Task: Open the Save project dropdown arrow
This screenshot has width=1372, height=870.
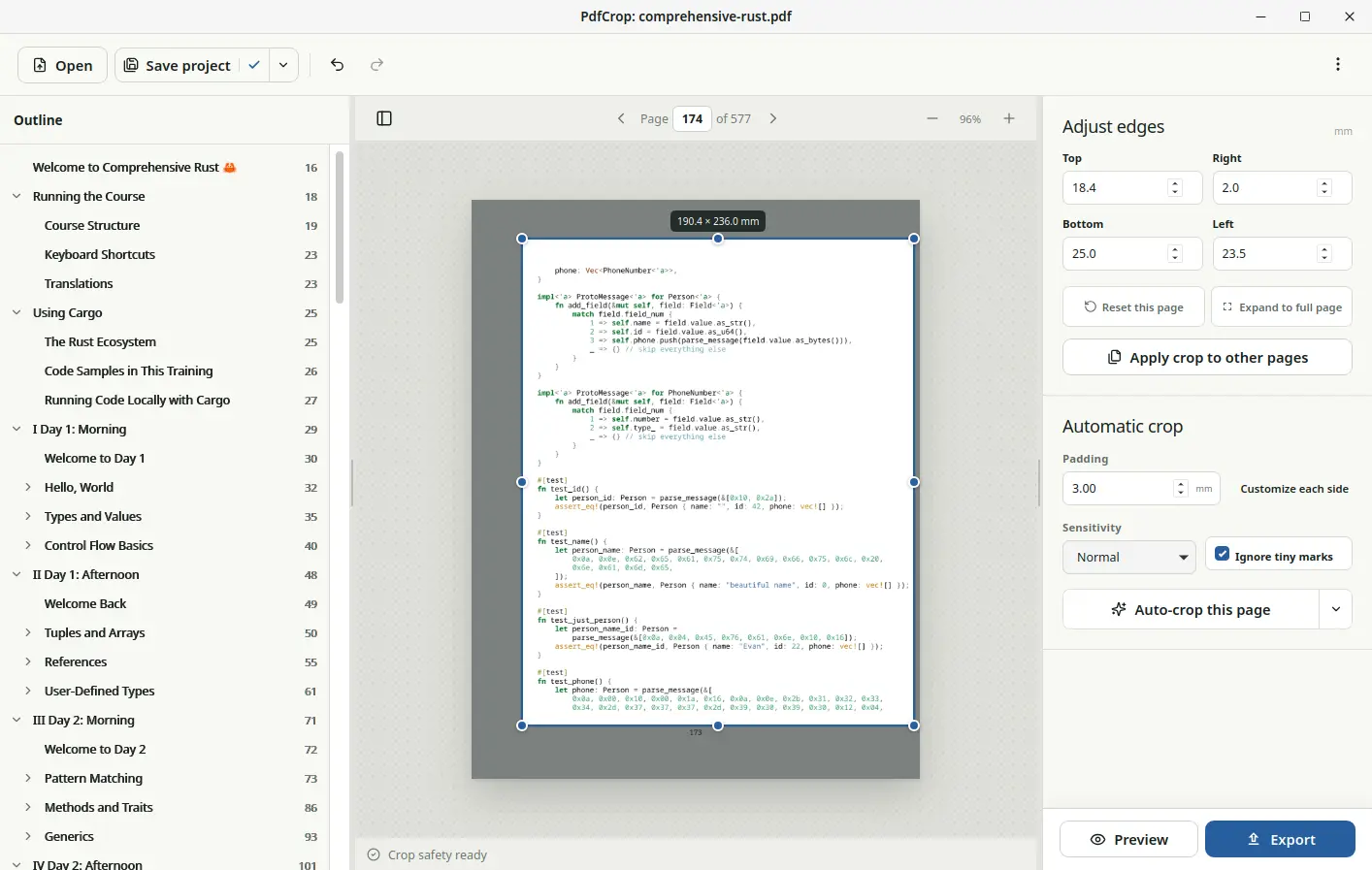Action: 283,65
